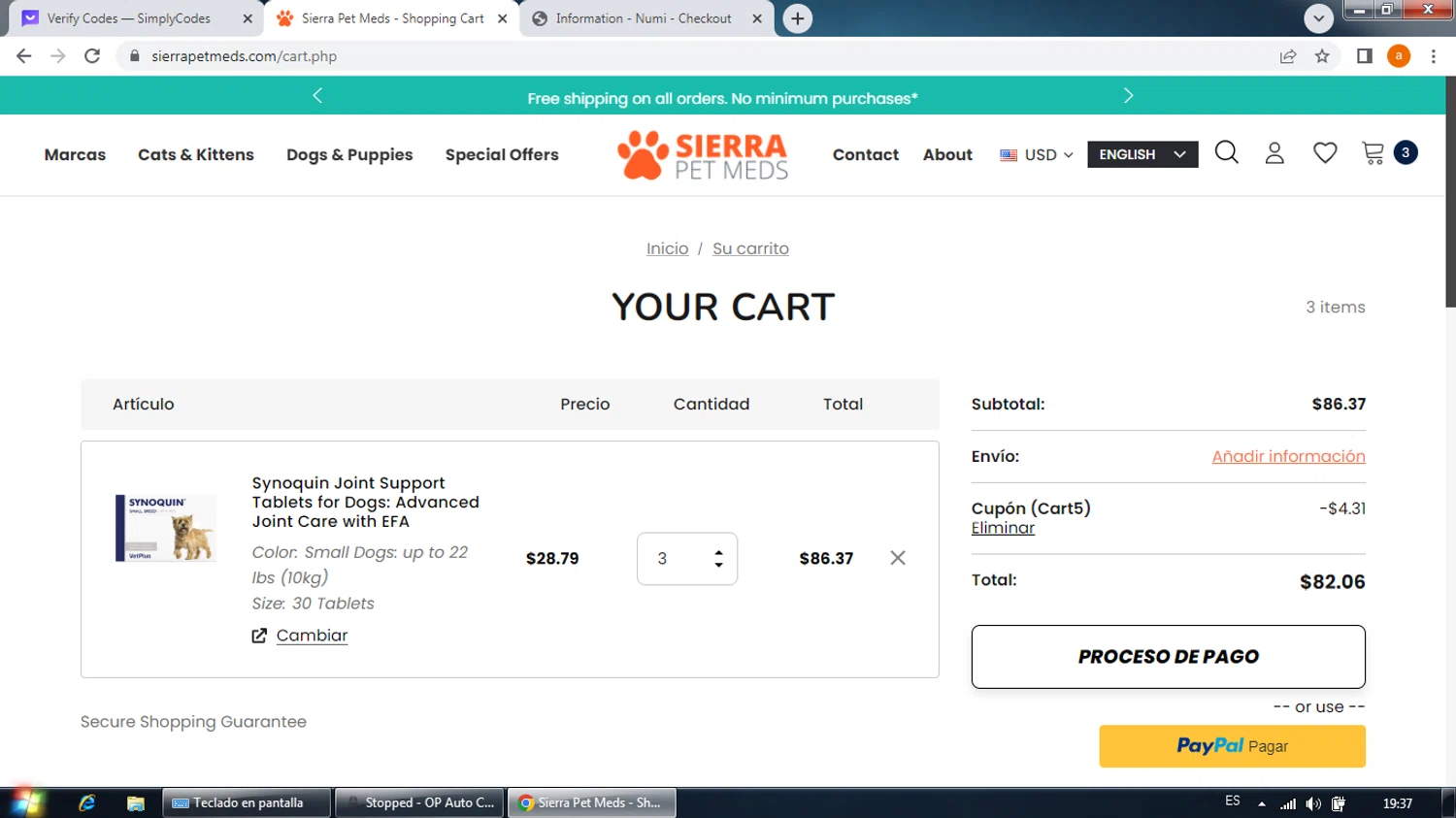Click the network signal tray icon
The width and height of the screenshot is (1456, 818).
pos(1288,803)
